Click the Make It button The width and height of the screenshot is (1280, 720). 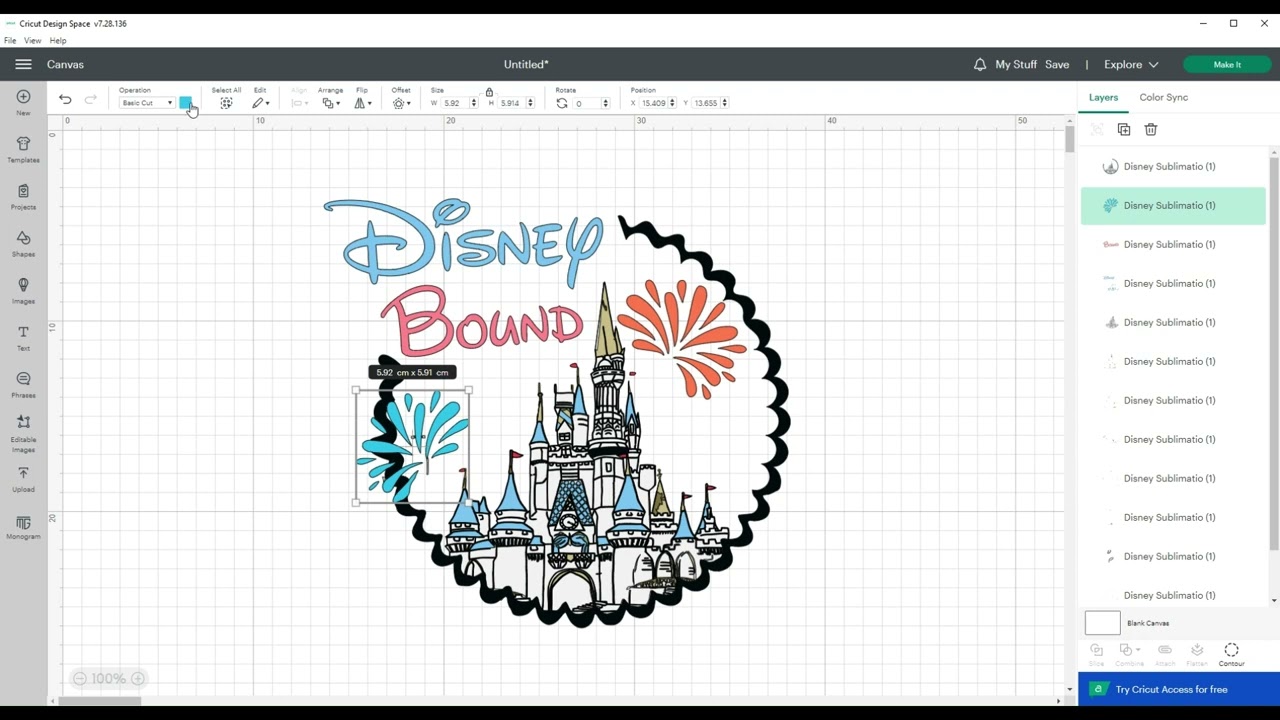(1227, 64)
